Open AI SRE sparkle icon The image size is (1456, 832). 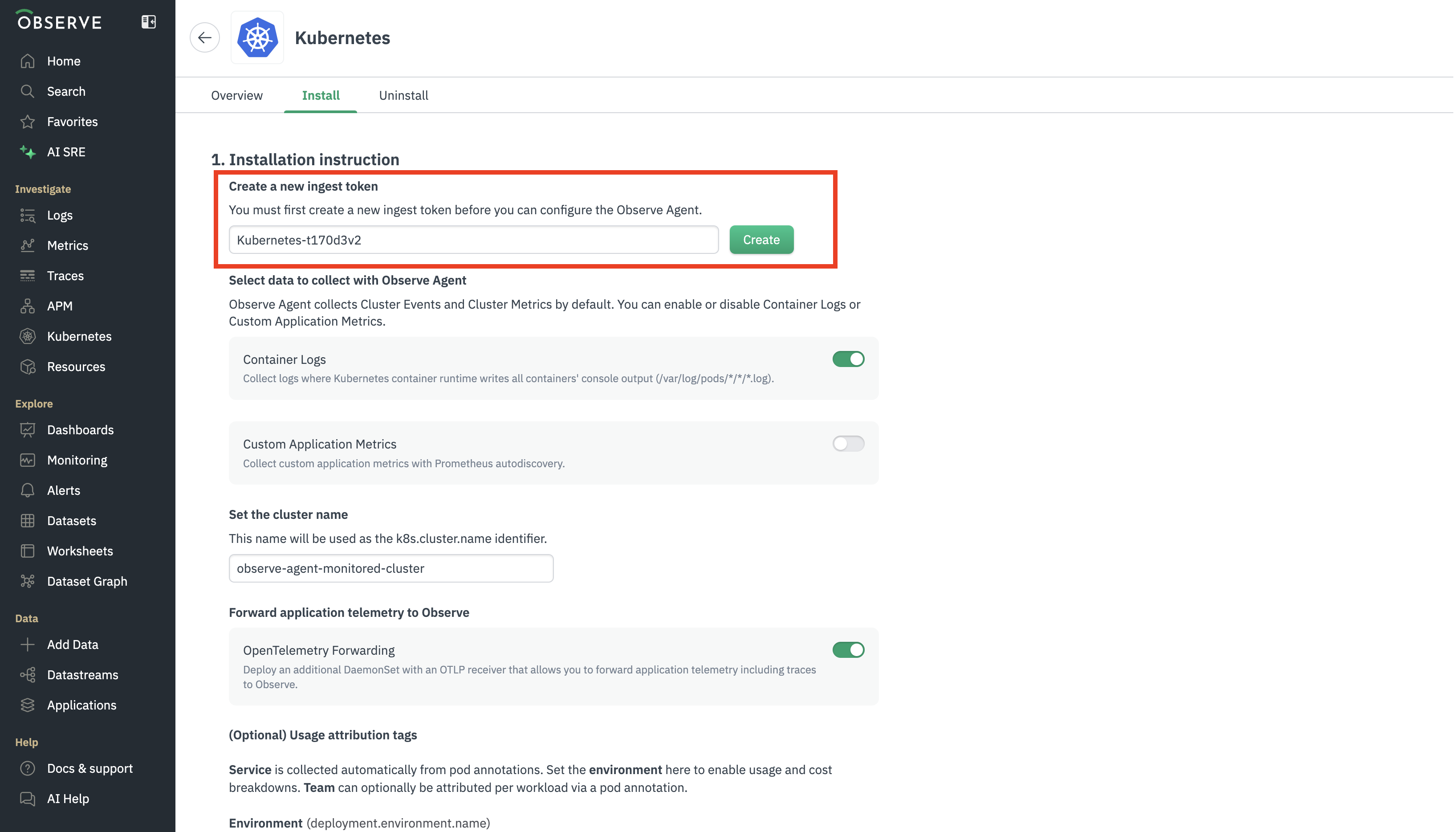(x=28, y=152)
